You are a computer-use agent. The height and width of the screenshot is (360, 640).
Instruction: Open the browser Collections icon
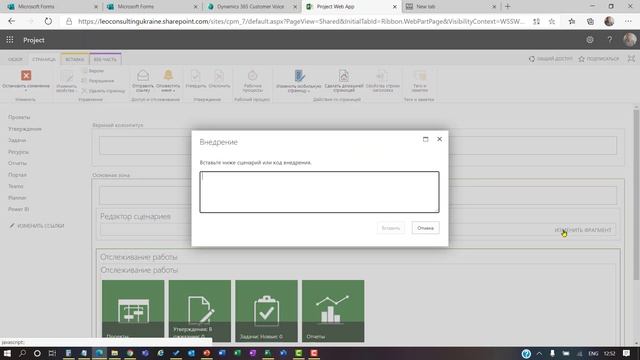(590, 21)
